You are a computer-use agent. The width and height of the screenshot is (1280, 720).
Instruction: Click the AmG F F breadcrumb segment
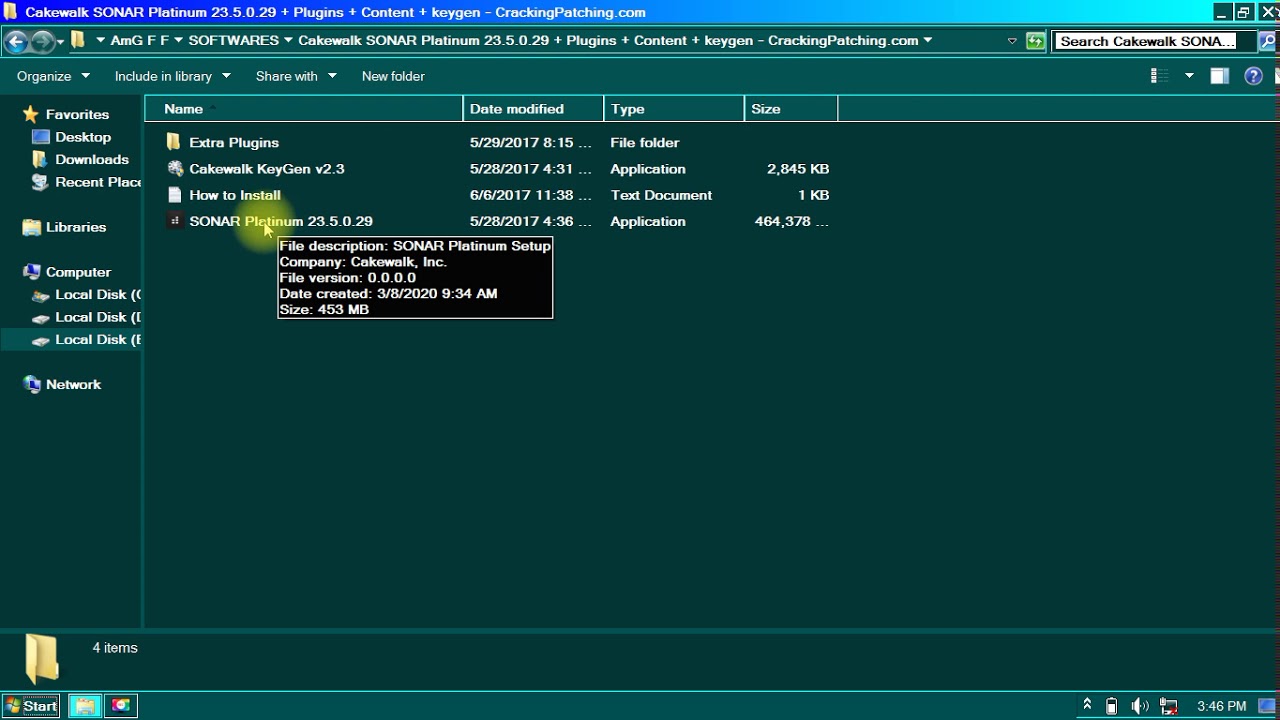click(139, 41)
